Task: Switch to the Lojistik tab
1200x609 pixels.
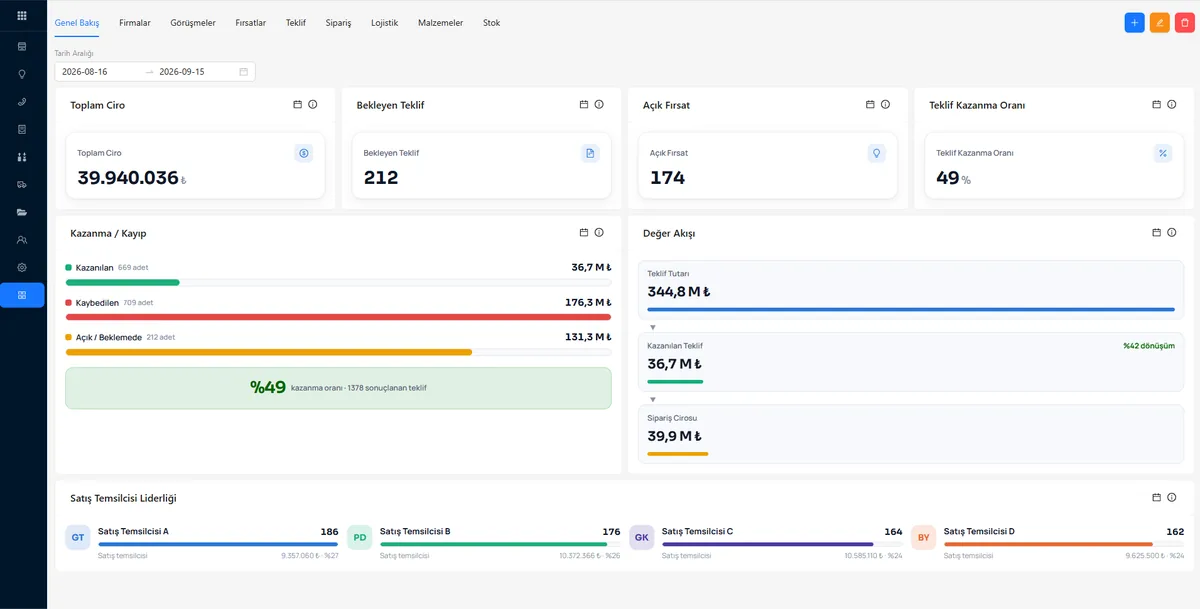Action: [x=385, y=23]
